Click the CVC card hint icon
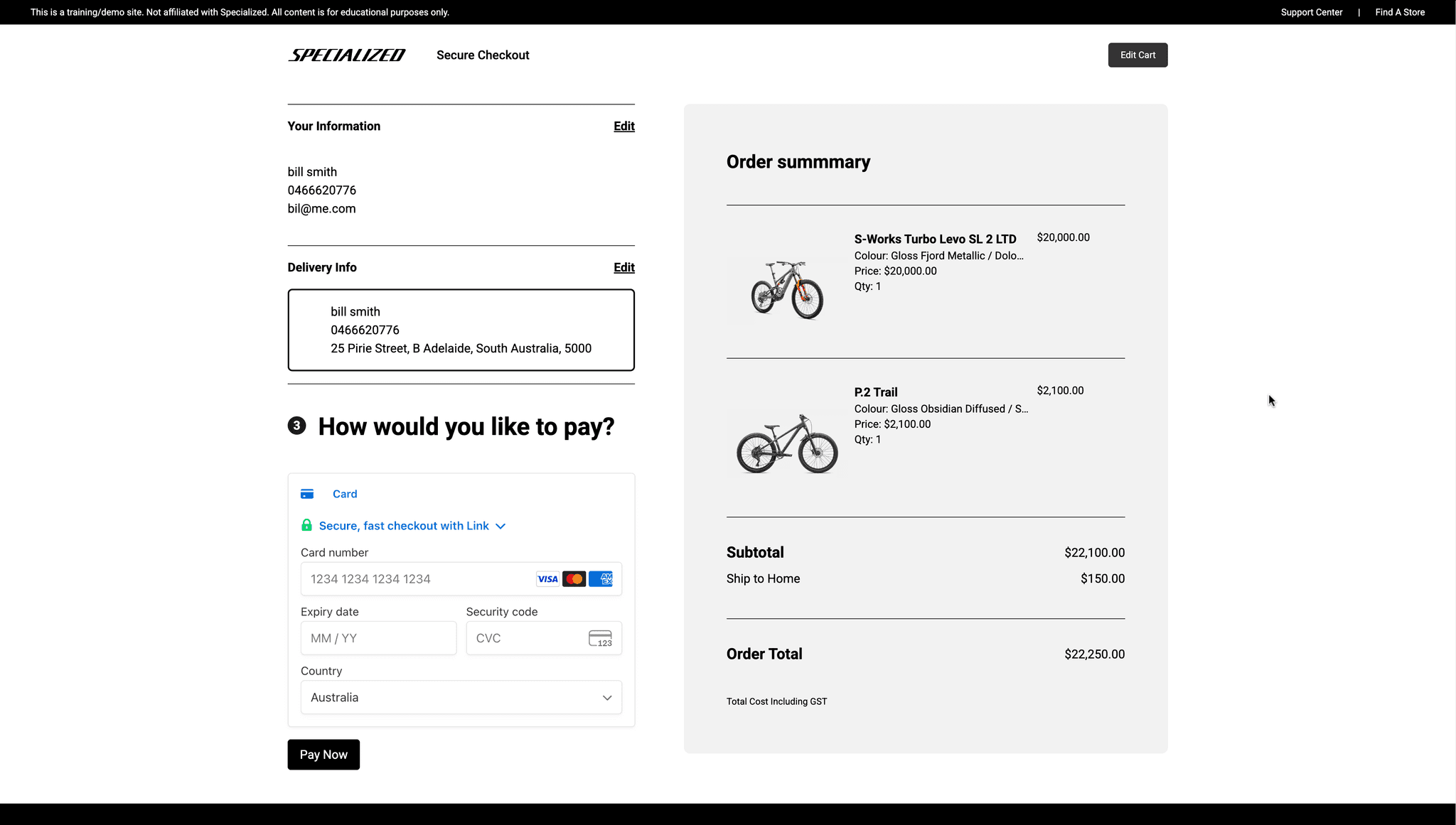The image size is (1456, 825). [600, 638]
